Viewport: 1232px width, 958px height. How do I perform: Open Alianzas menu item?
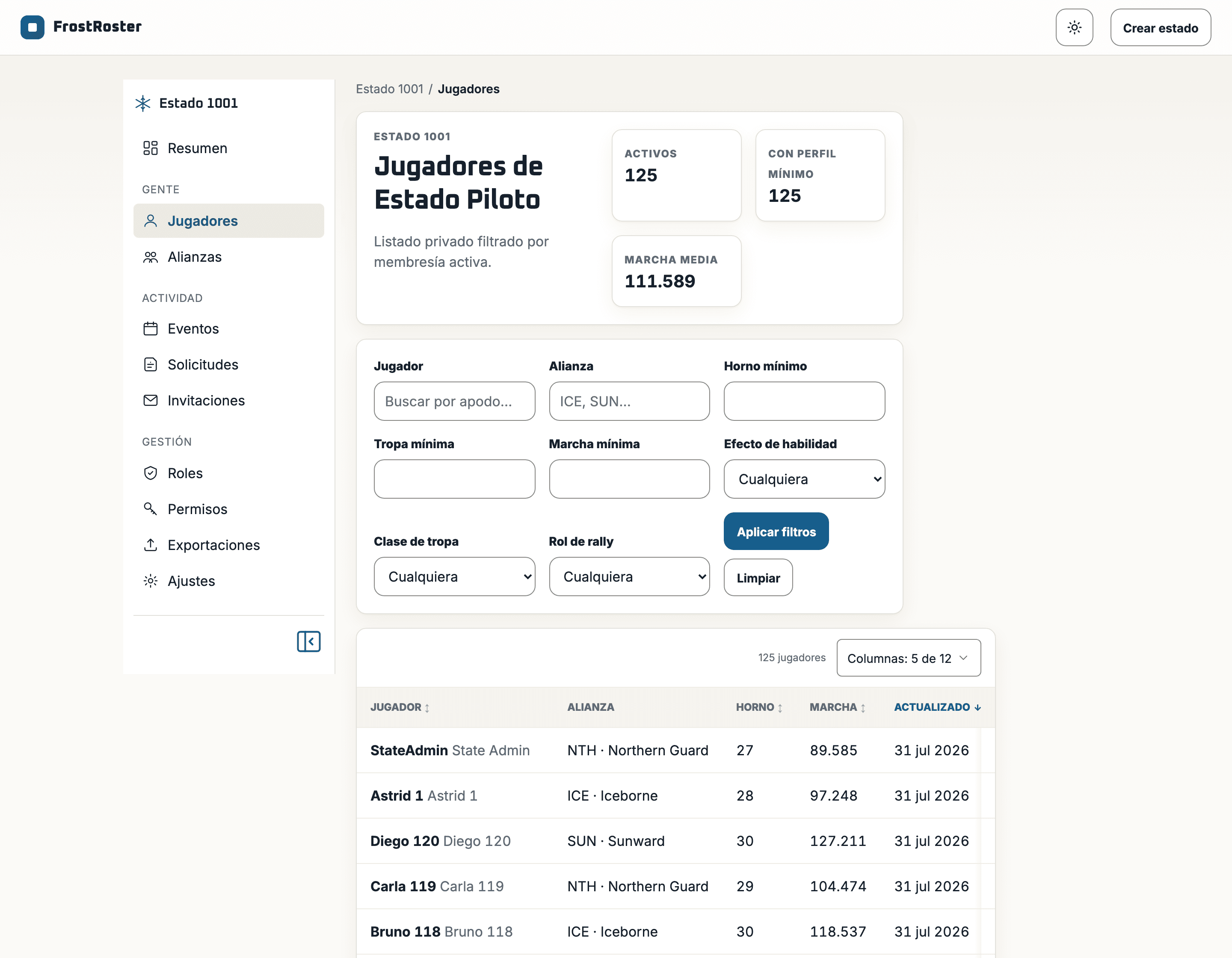tap(228, 257)
